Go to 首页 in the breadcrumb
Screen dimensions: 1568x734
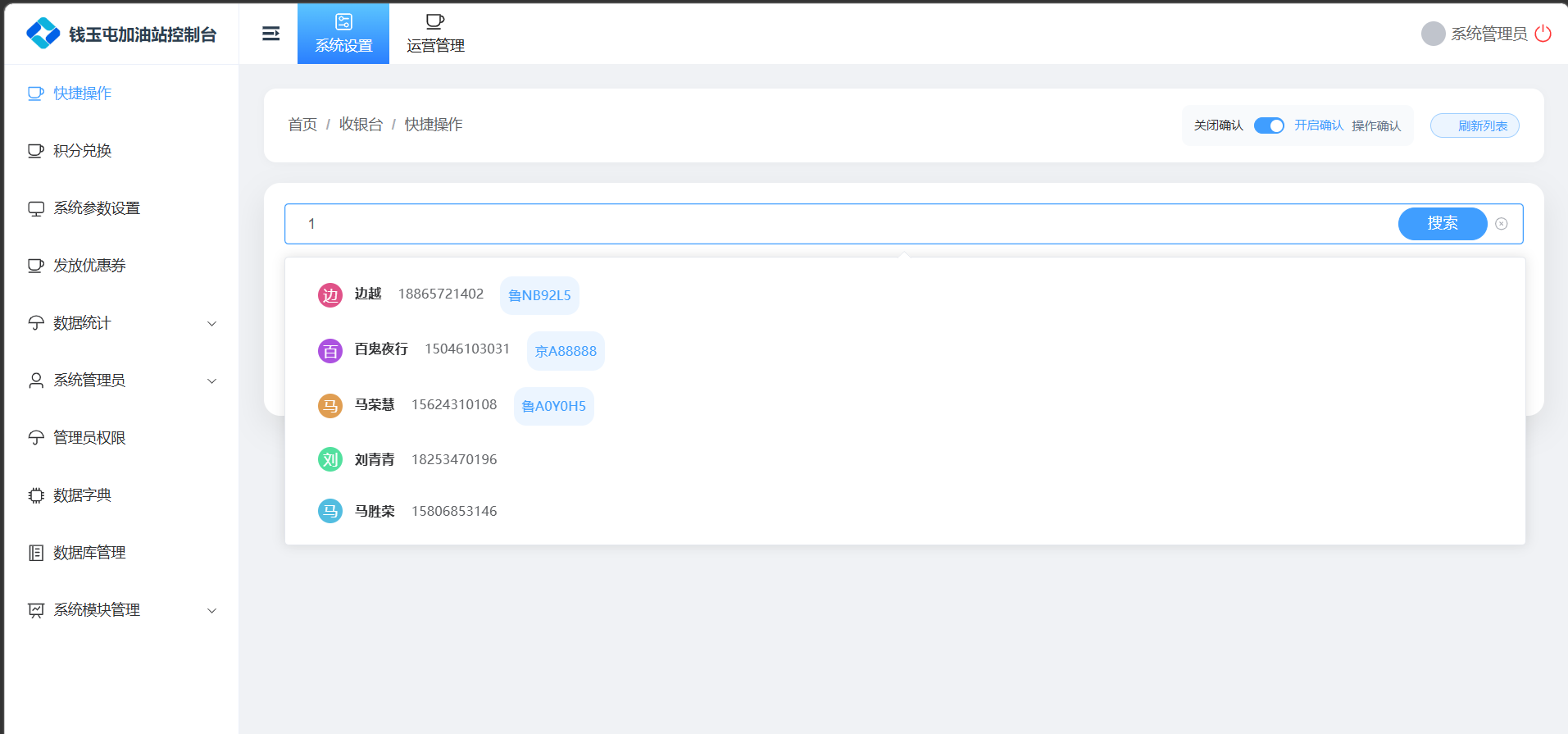tap(302, 125)
